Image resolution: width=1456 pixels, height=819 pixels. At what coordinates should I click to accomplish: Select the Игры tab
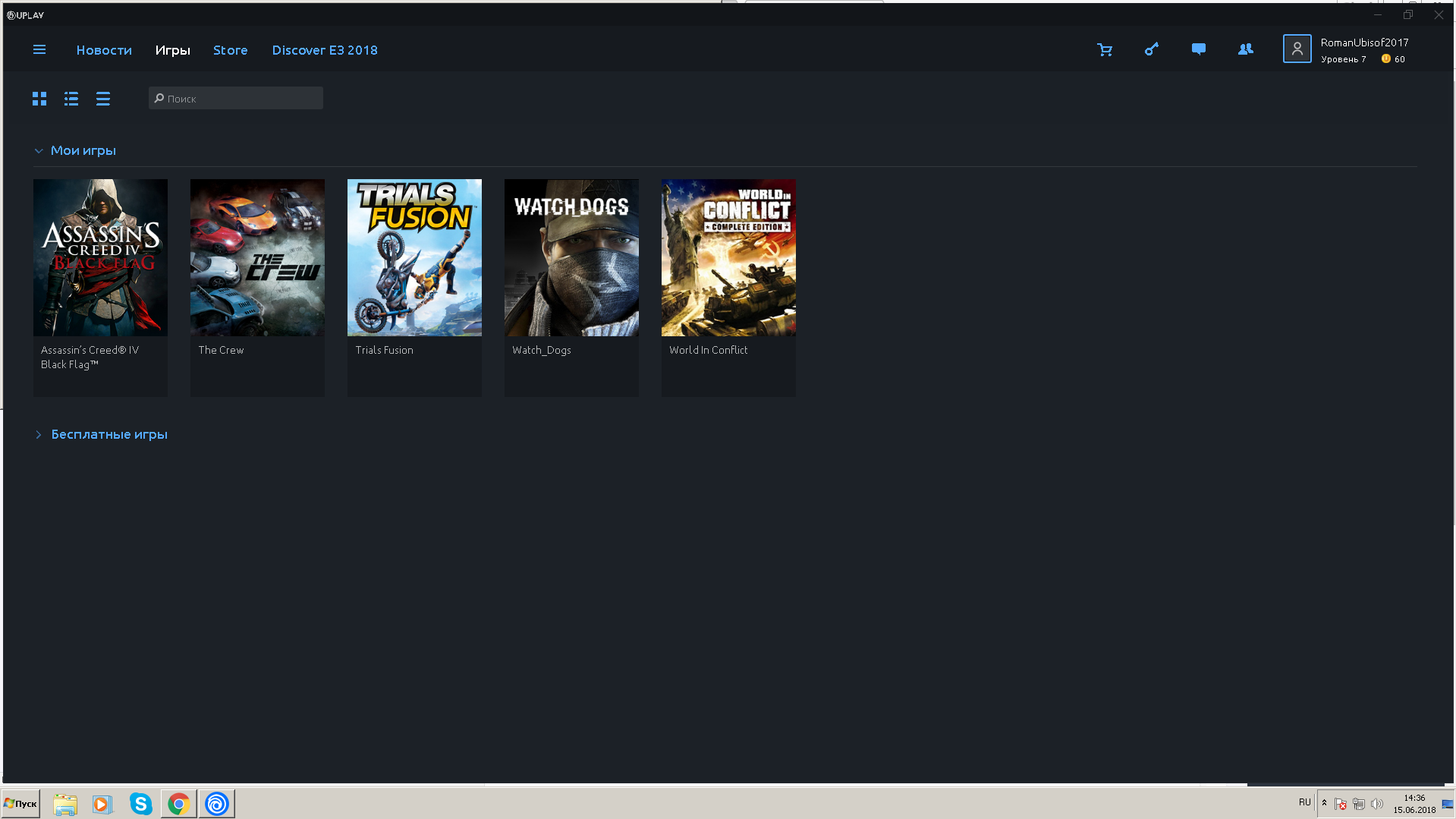[x=173, y=50]
